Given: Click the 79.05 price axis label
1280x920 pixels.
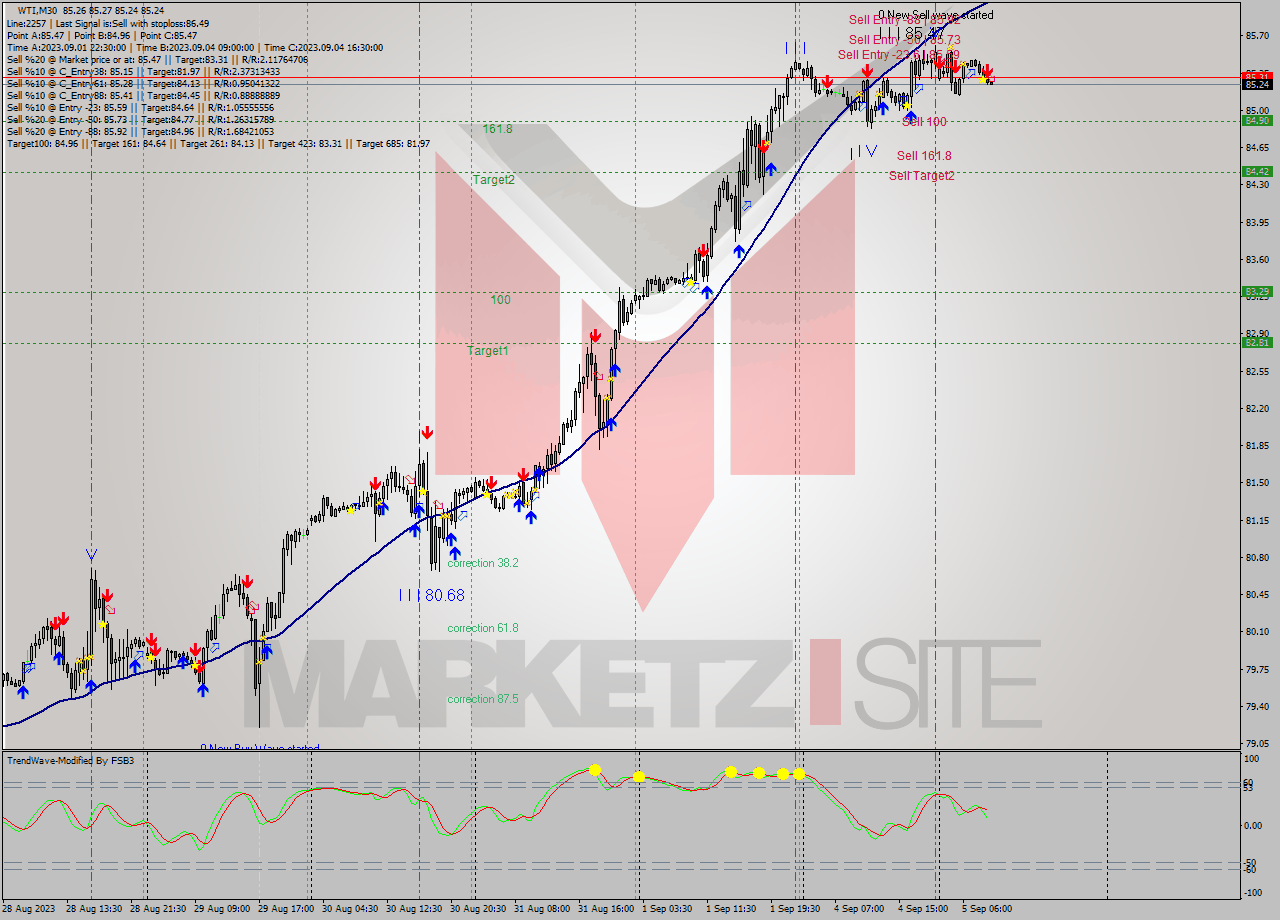Looking at the screenshot, I should 1257,744.
